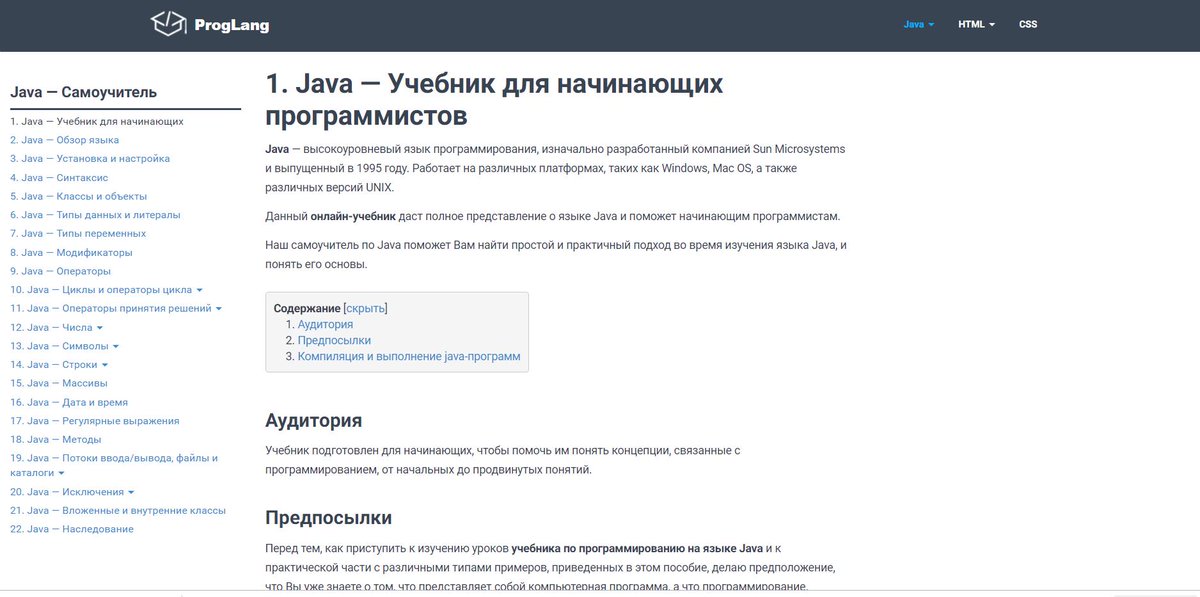The image size is (1200, 597).
Task: Go to the CSS section
Action: point(1028,24)
